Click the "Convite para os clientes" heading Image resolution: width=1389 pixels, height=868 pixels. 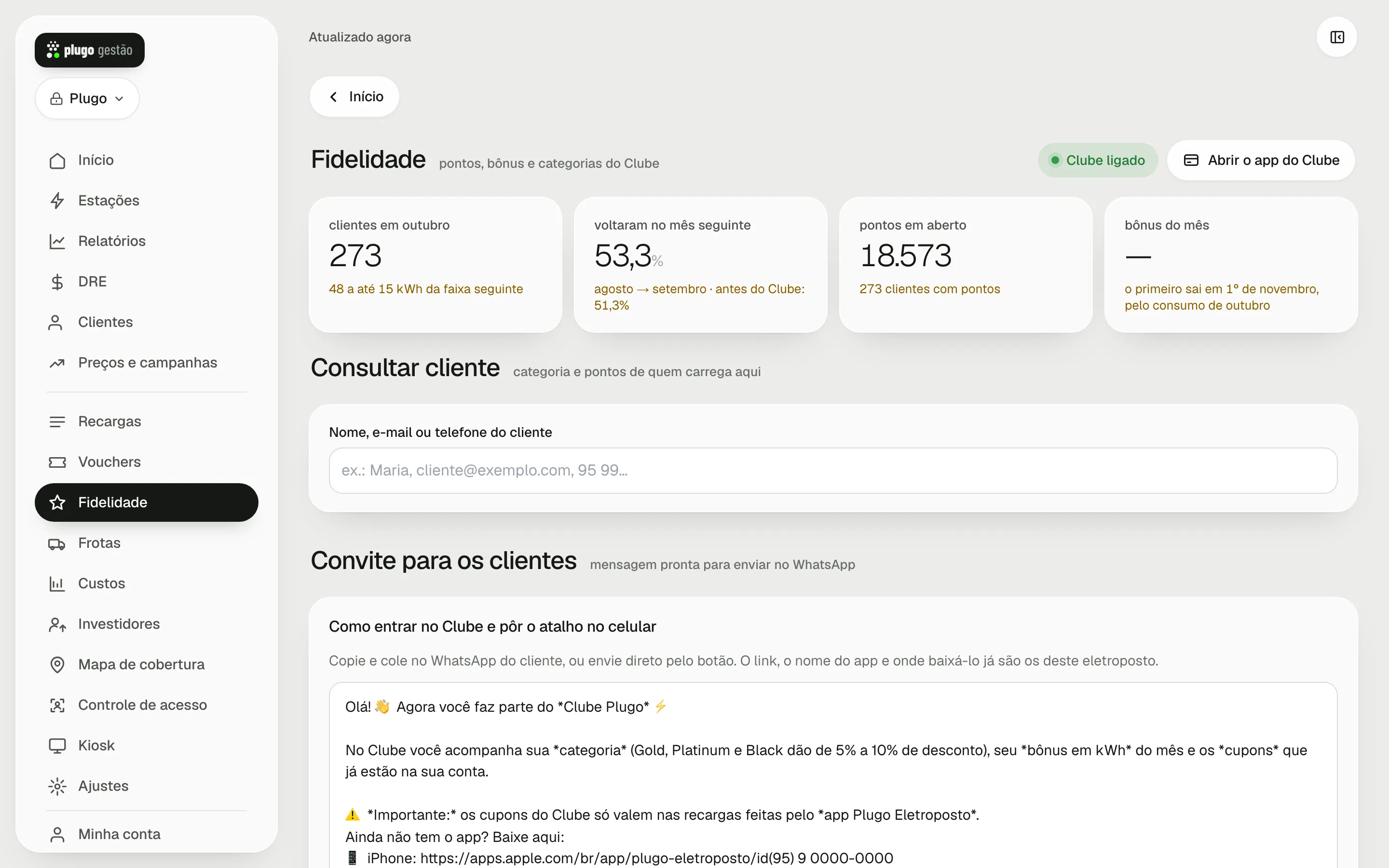click(x=443, y=561)
